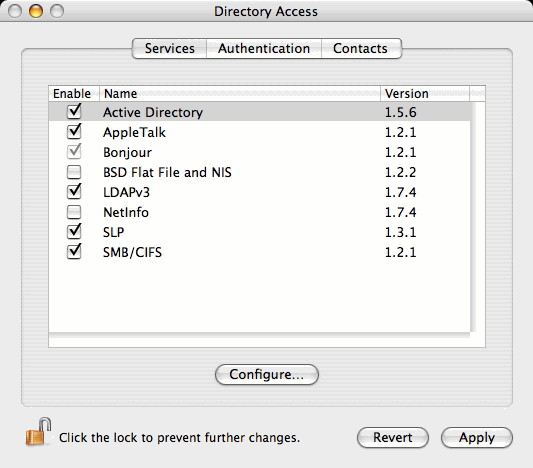Sort by the Enable column header

[74, 93]
